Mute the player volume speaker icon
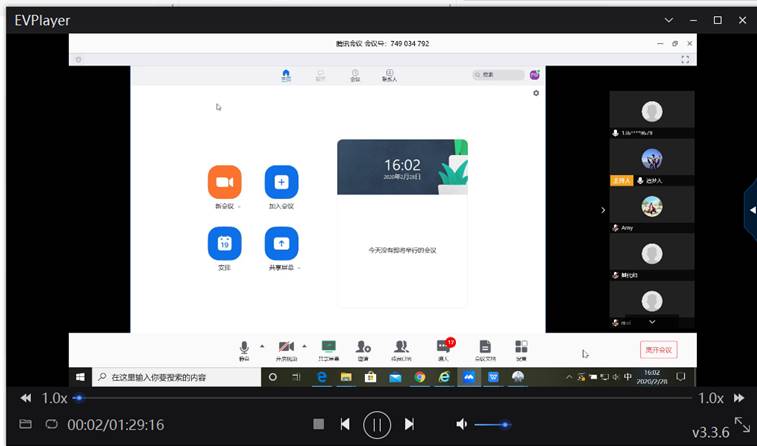This screenshot has width=757, height=446. [461, 424]
